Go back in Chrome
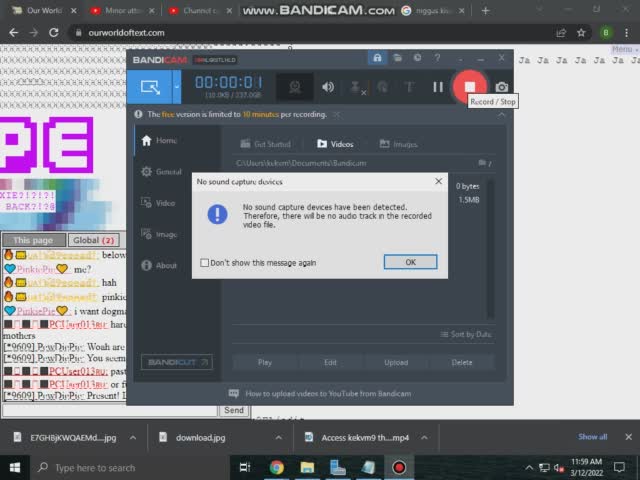Viewport: 640px width, 480px height. (x=13, y=33)
